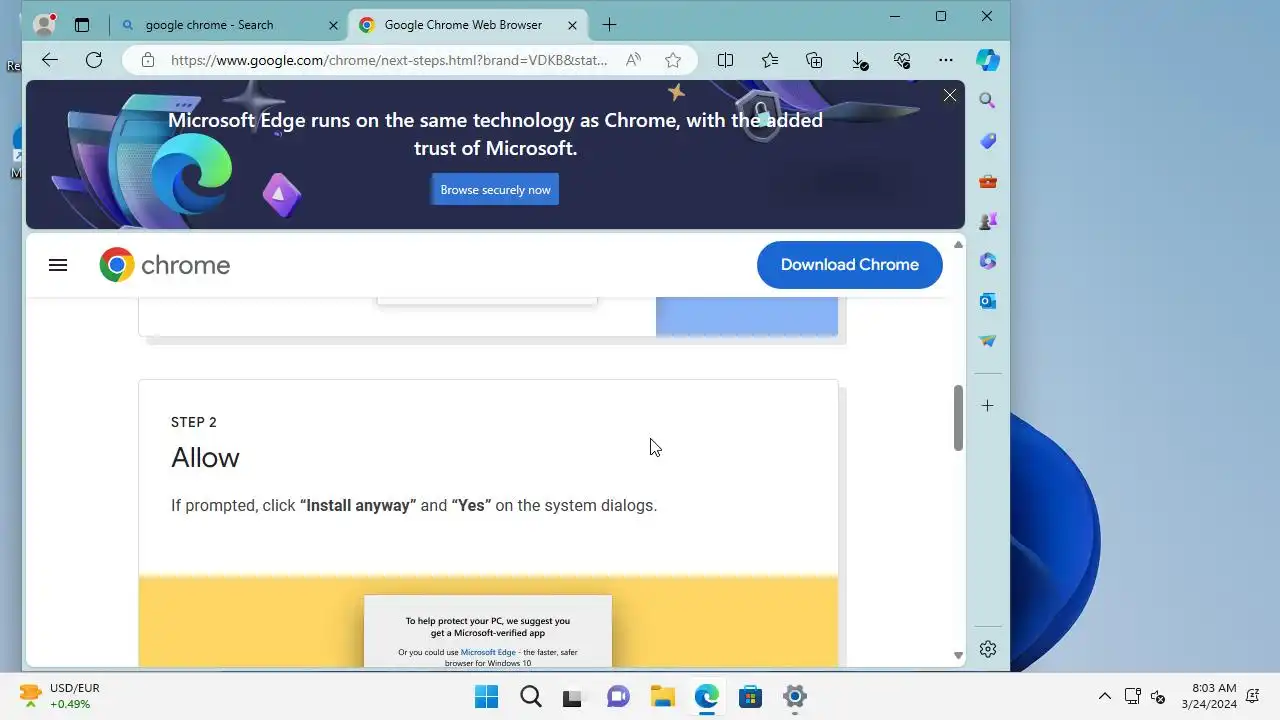
Task: Open Collections
Action: [814, 60]
